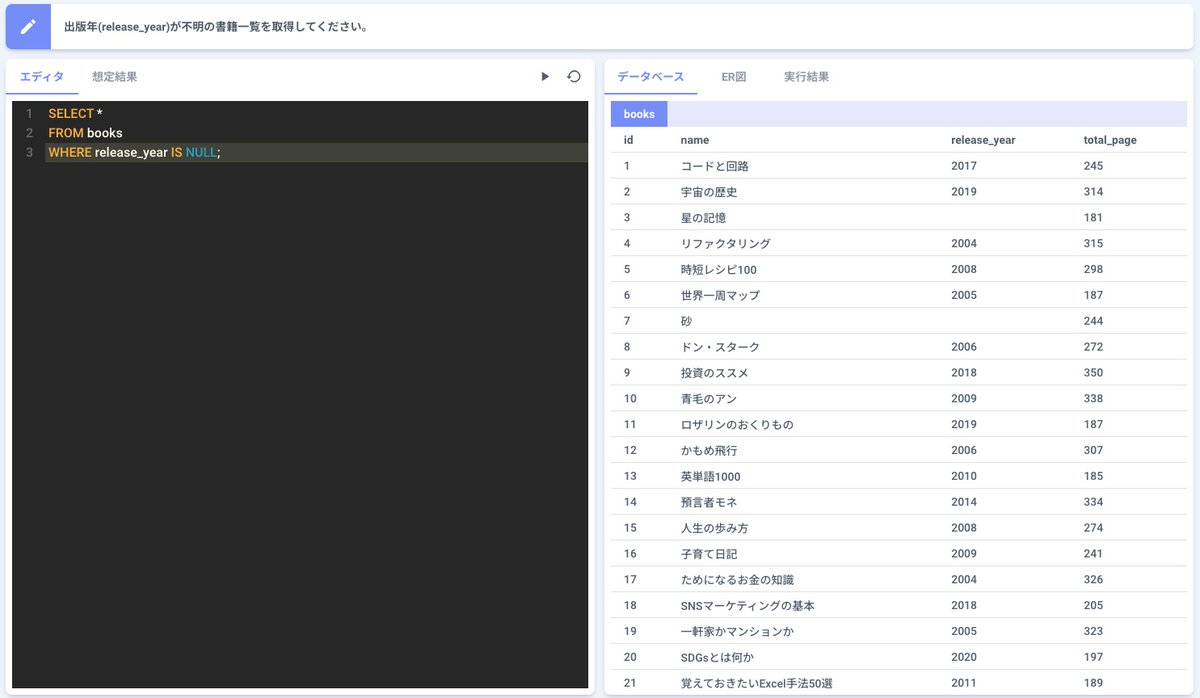Select the 青毛のアン cell

tap(709, 399)
